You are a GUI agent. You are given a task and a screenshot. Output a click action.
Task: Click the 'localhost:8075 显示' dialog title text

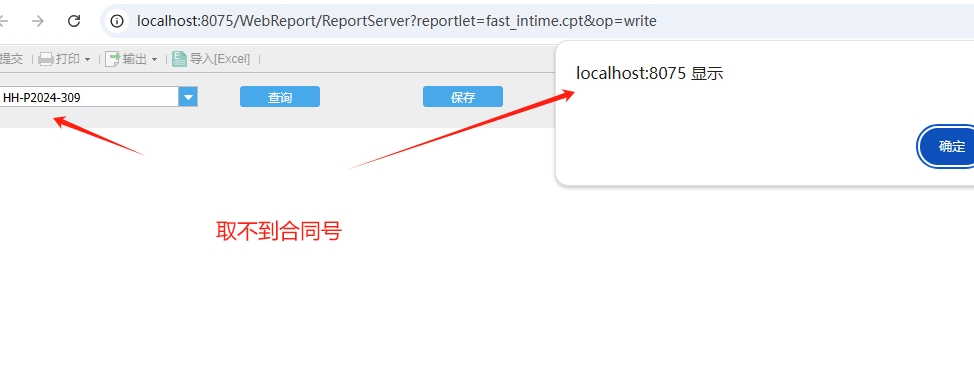650,73
